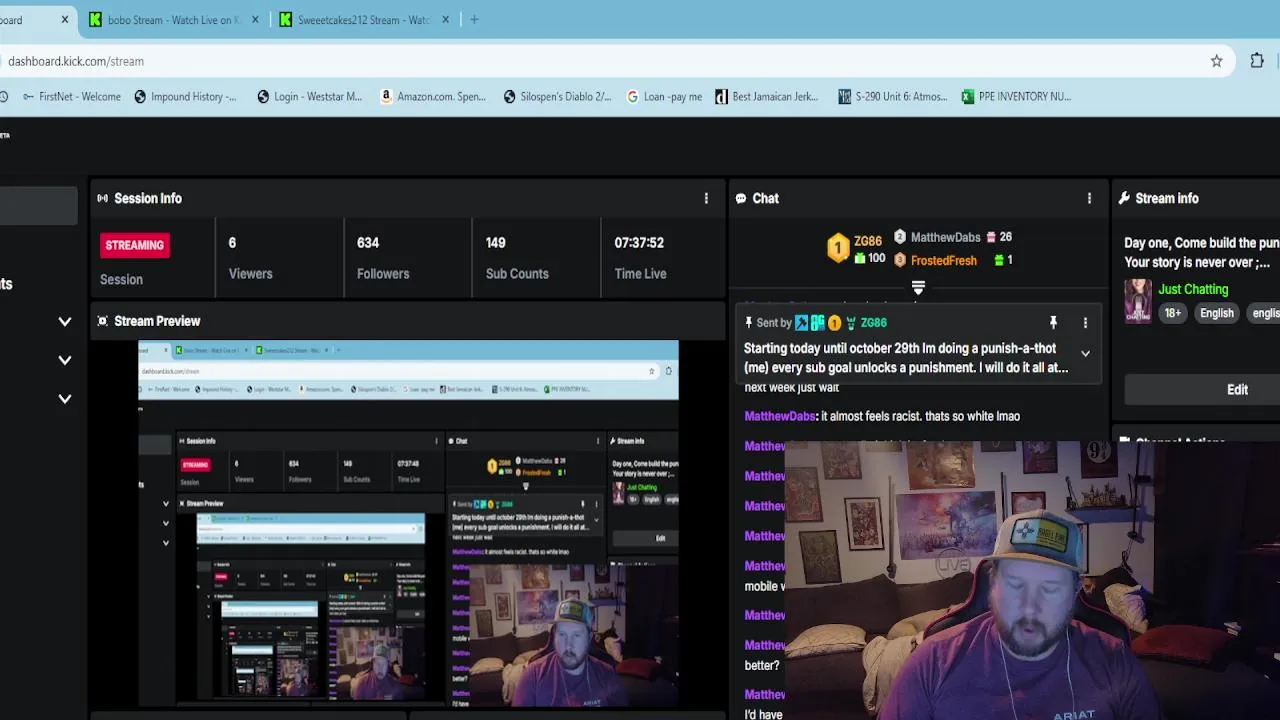This screenshot has height=720, width=1280.
Task: Open the PPE INVENTORY bookmark
Action: tap(1016, 97)
